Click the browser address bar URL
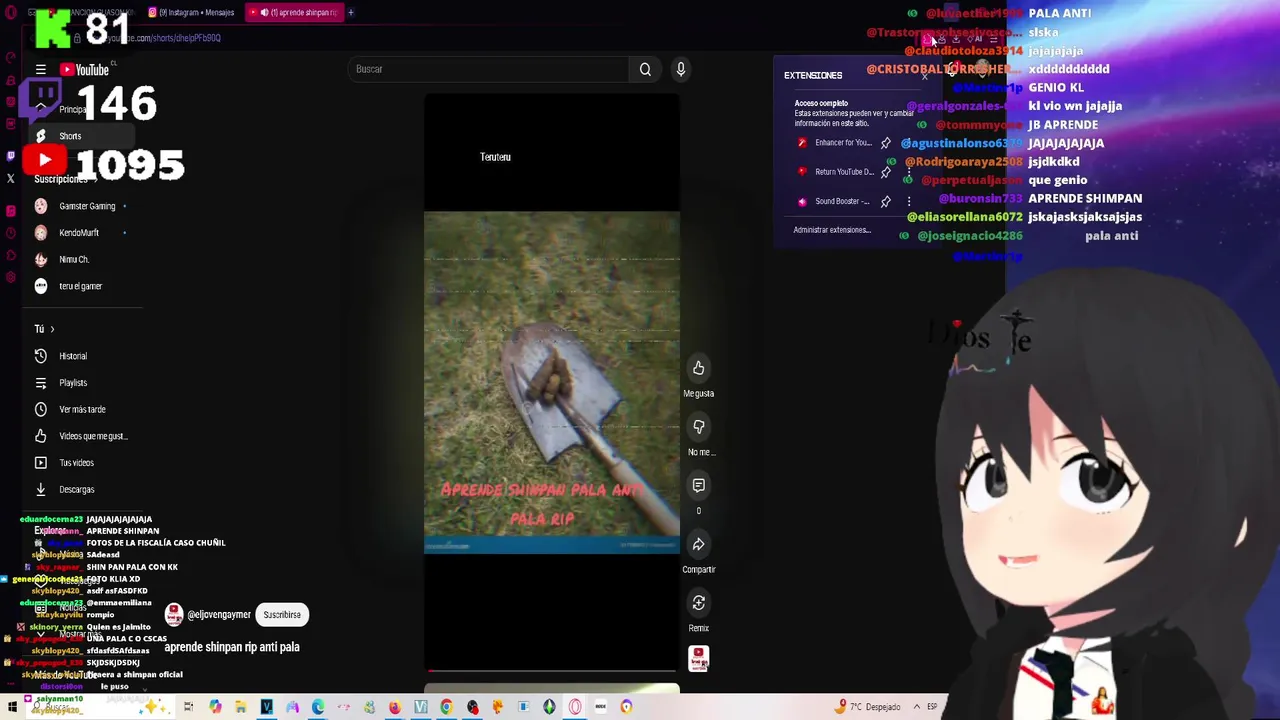The image size is (1280, 720). (158, 38)
